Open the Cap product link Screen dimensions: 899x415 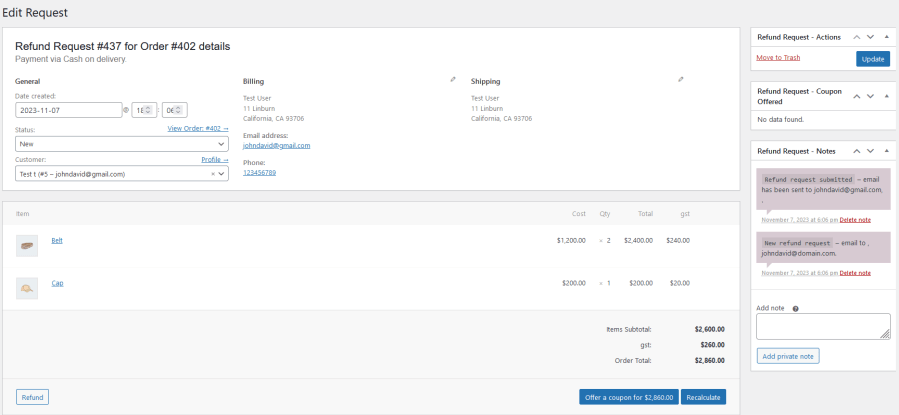57,283
